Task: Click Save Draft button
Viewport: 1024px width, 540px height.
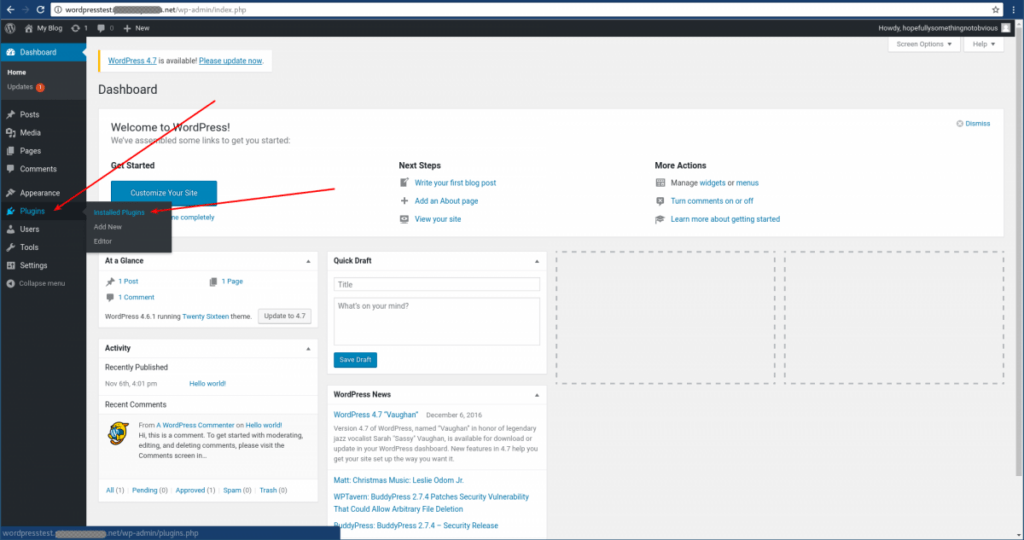Action: tap(355, 360)
